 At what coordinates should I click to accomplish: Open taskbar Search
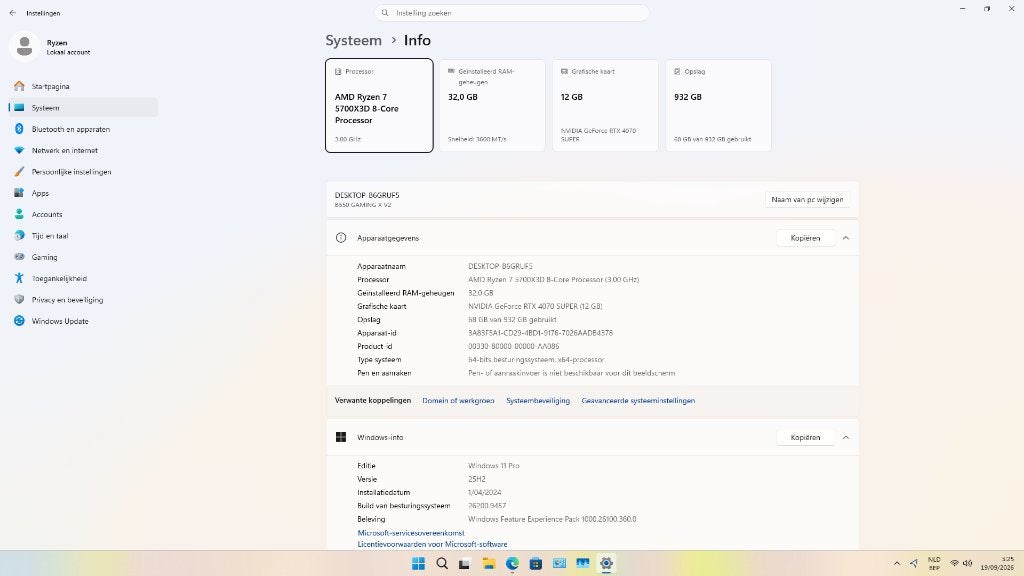point(442,564)
